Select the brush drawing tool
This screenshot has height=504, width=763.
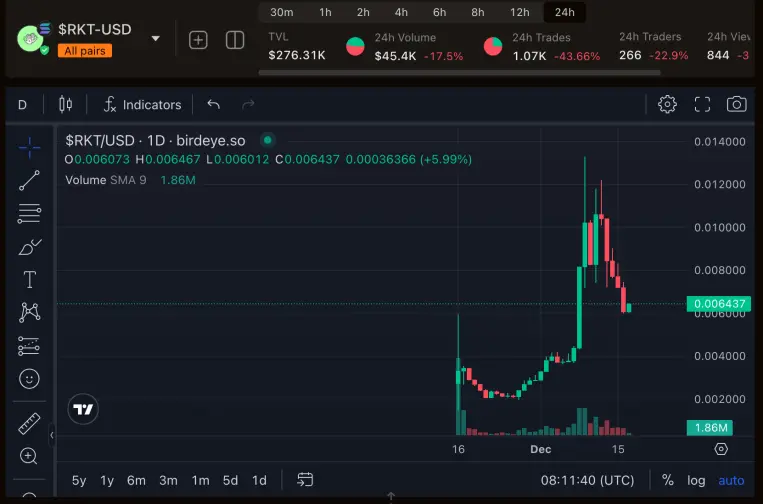[29, 247]
